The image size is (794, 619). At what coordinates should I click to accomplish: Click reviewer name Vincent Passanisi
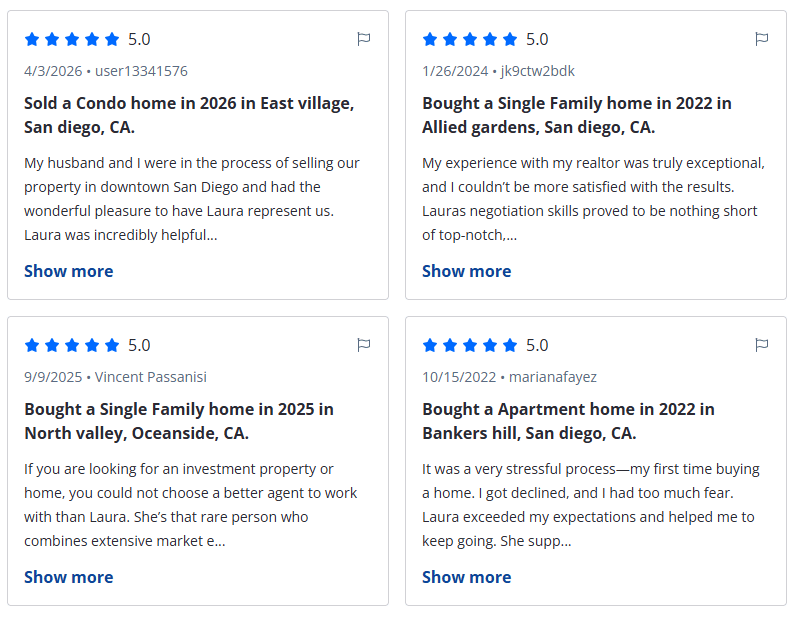(151, 377)
